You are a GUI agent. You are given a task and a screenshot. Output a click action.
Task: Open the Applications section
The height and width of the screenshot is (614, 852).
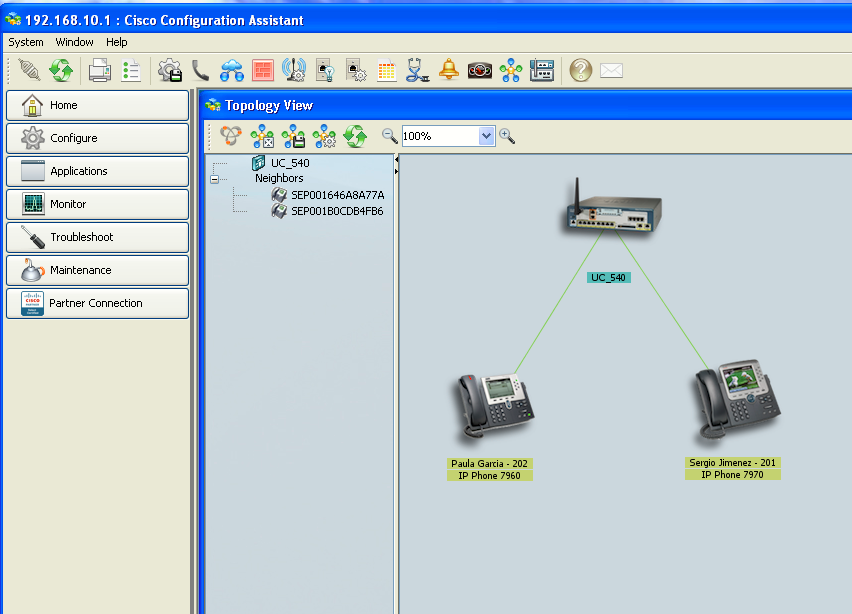click(97, 171)
